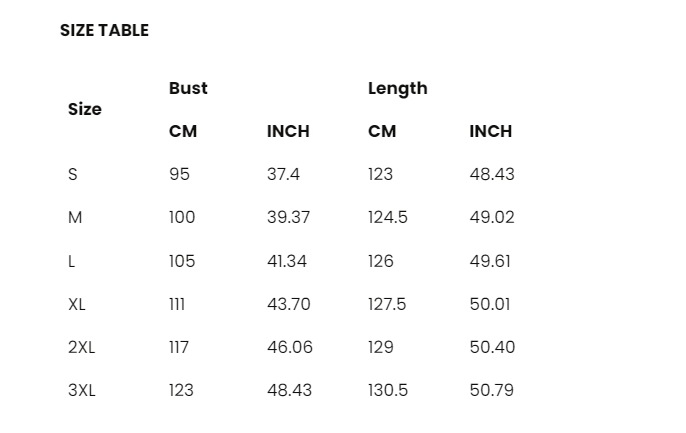Image resolution: width=686 pixels, height=433 pixels.
Task: Select the S size row label
Action: click(x=73, y=175)
